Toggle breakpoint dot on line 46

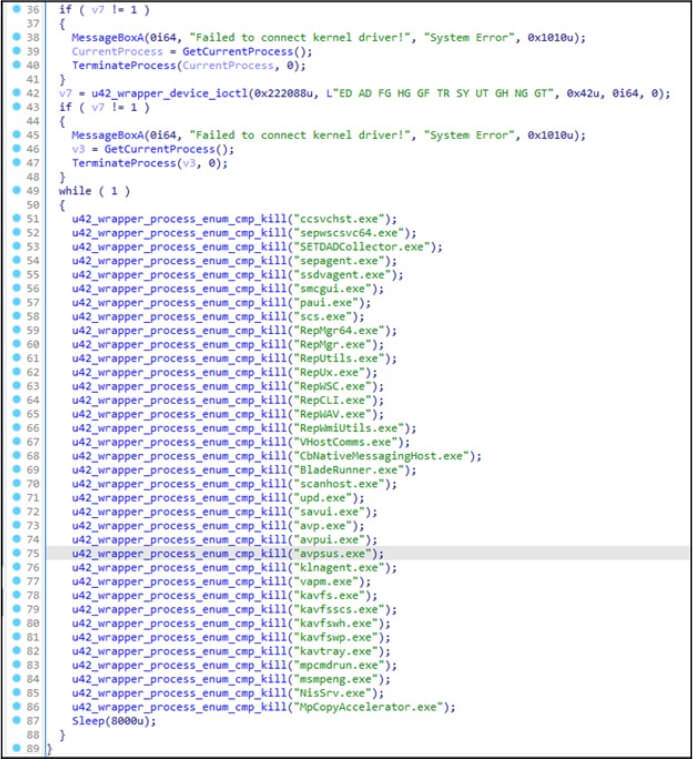pyautogui.click(x=16, y=149)
